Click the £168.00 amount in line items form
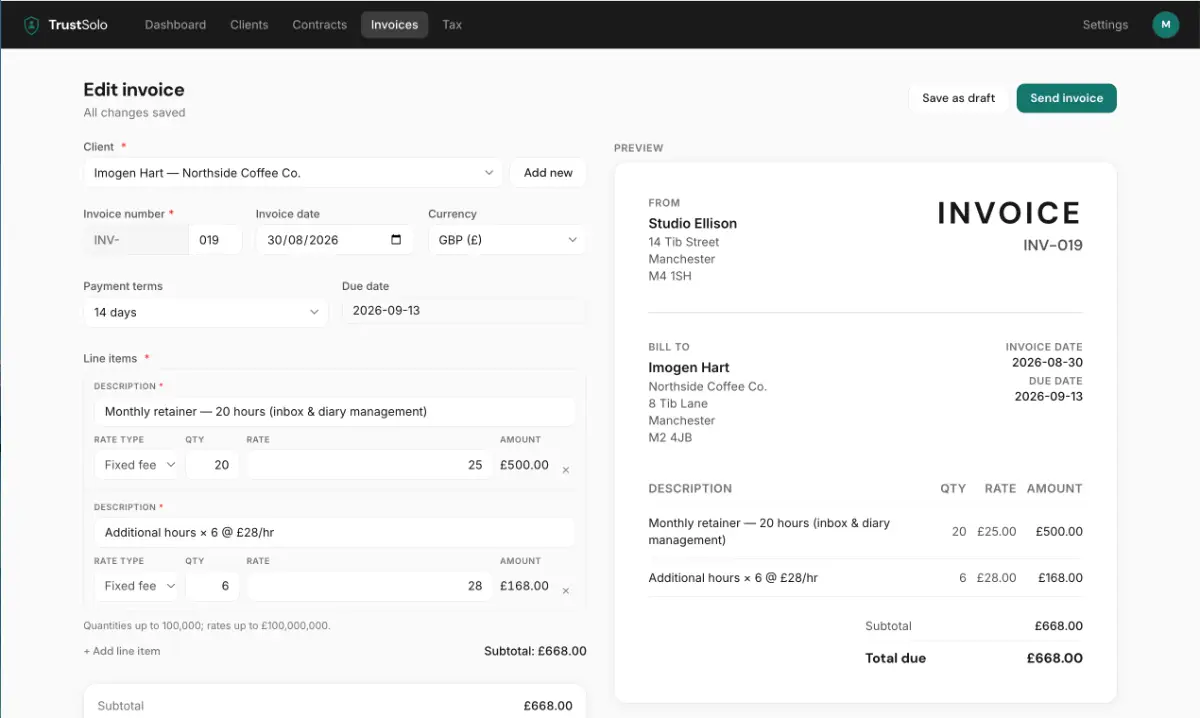 [524, 586]
